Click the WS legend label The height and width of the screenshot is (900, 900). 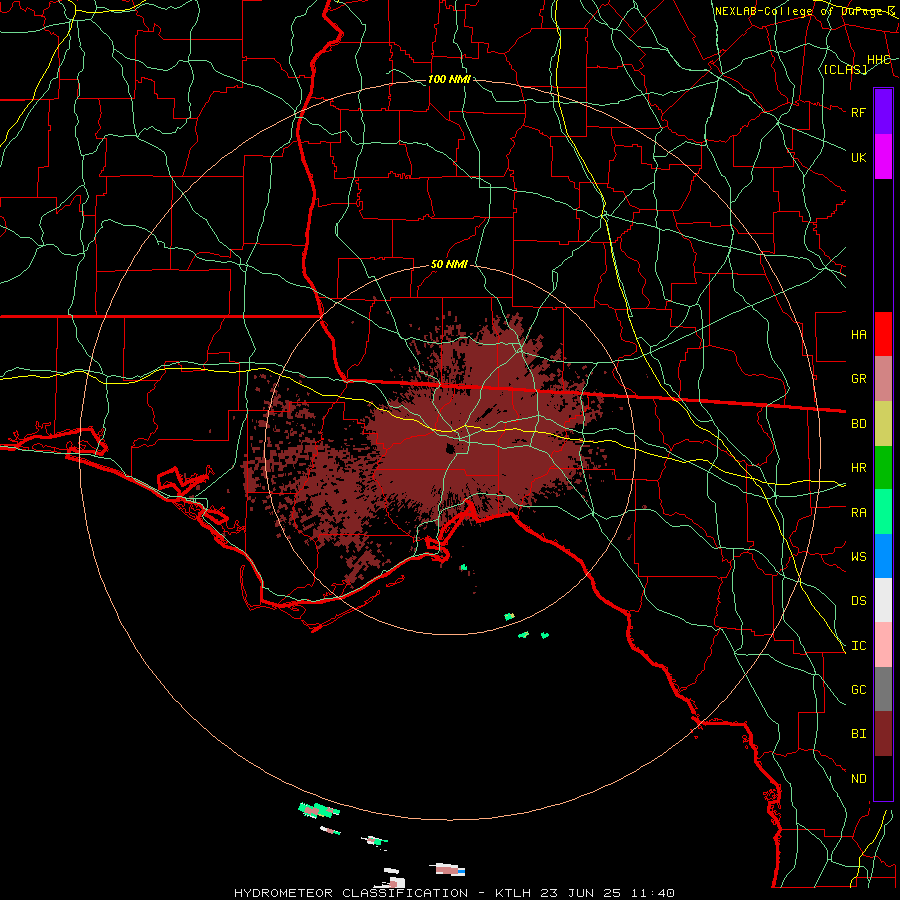[858, 557]
